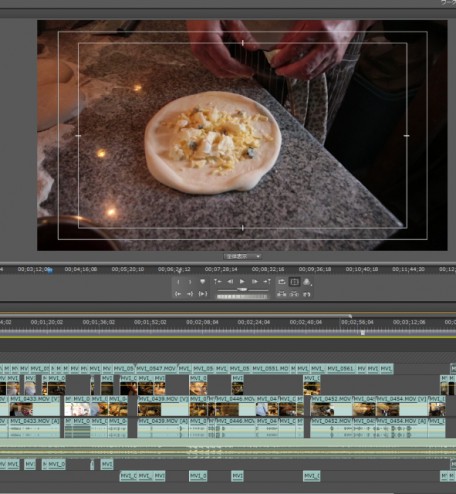This screenshot has width=456, height=494.
Task: Click the timeline playhead in time ruler
Action: pyautogui.click(x=363, y=332)
